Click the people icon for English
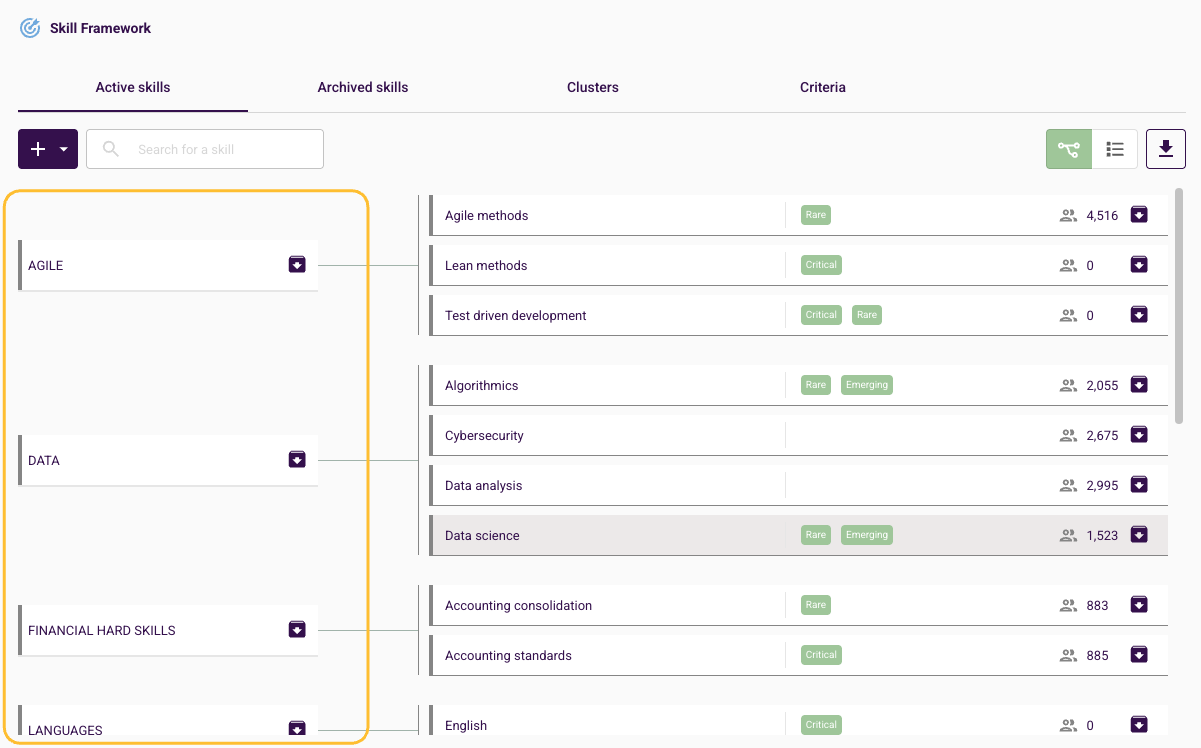Screen dimensions: 1201x748 pos(1068,725)
